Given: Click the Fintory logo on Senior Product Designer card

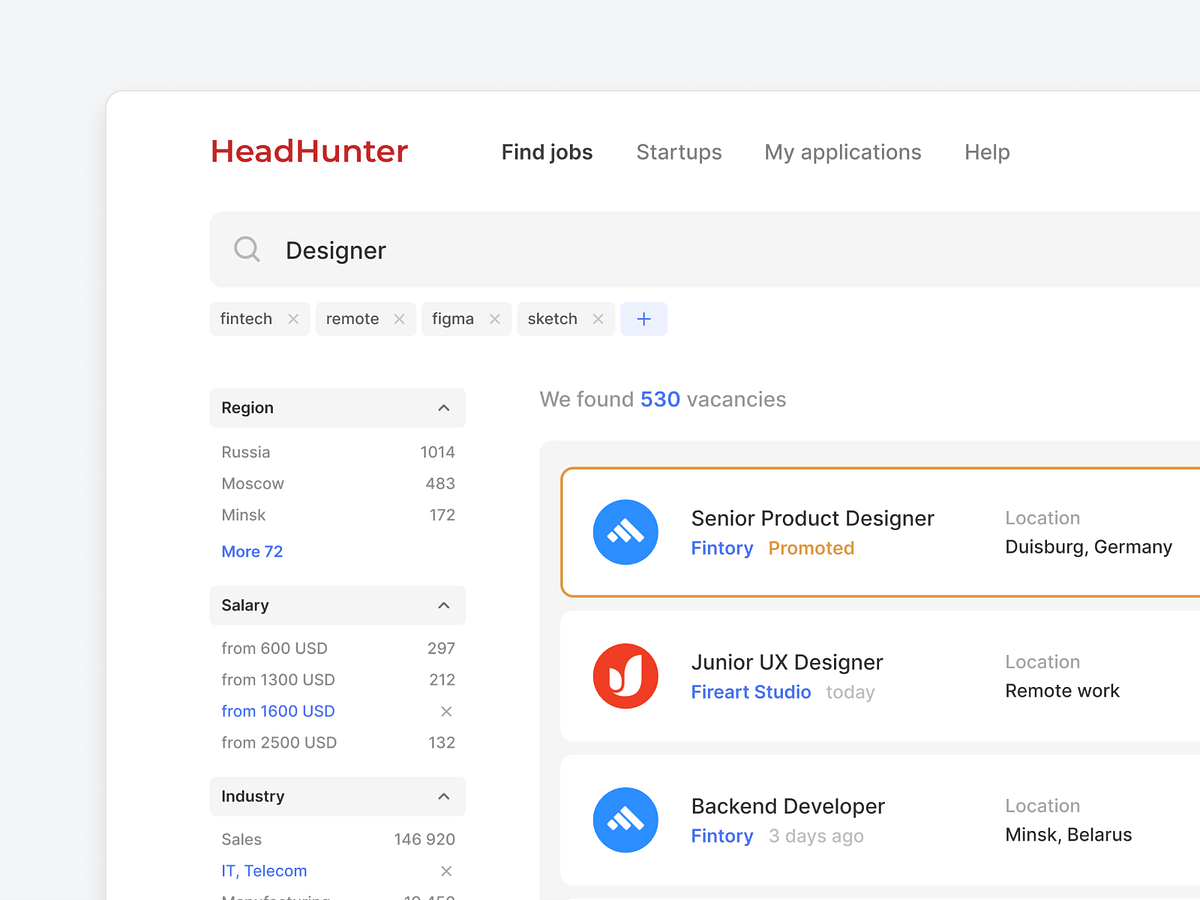Looking at the screenshot, I should pos(625,532).
